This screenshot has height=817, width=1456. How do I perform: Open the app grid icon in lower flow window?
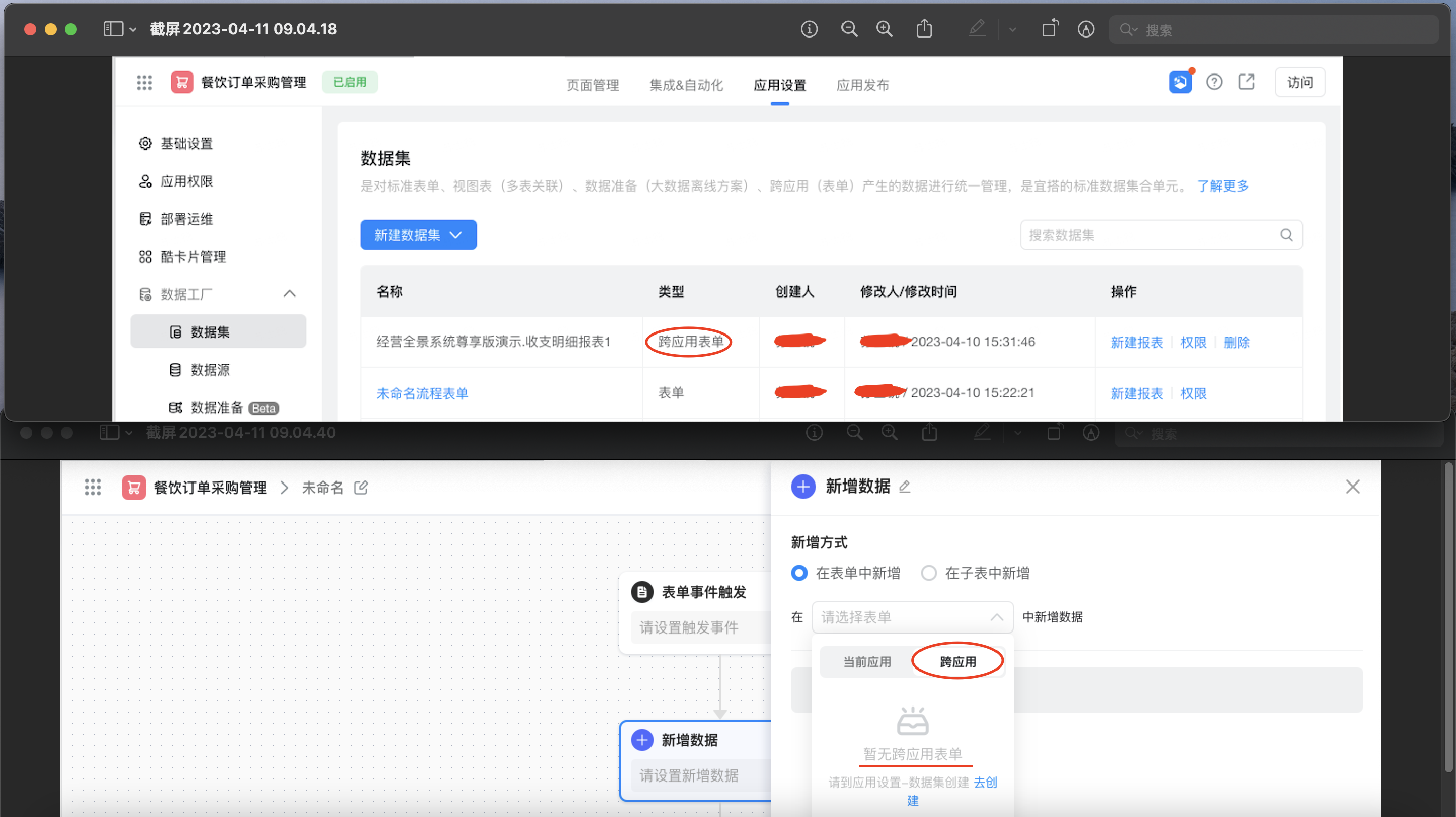click(x=93, y=487)
